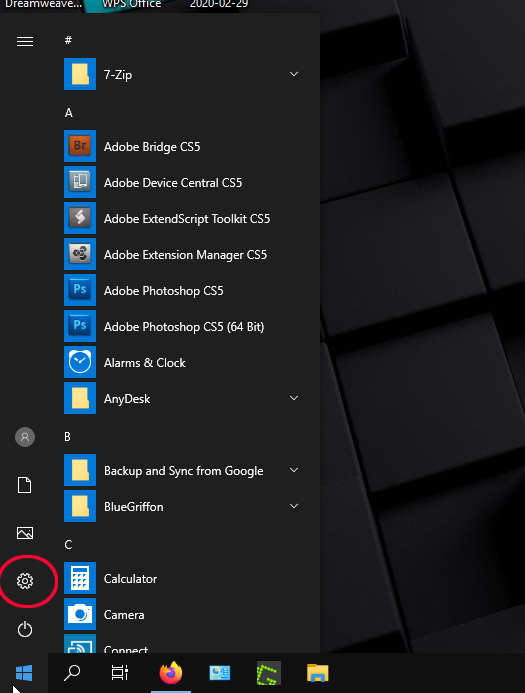Click the A letter section header
The height and width of the screenshot is (693, 525).
point(68,113)
